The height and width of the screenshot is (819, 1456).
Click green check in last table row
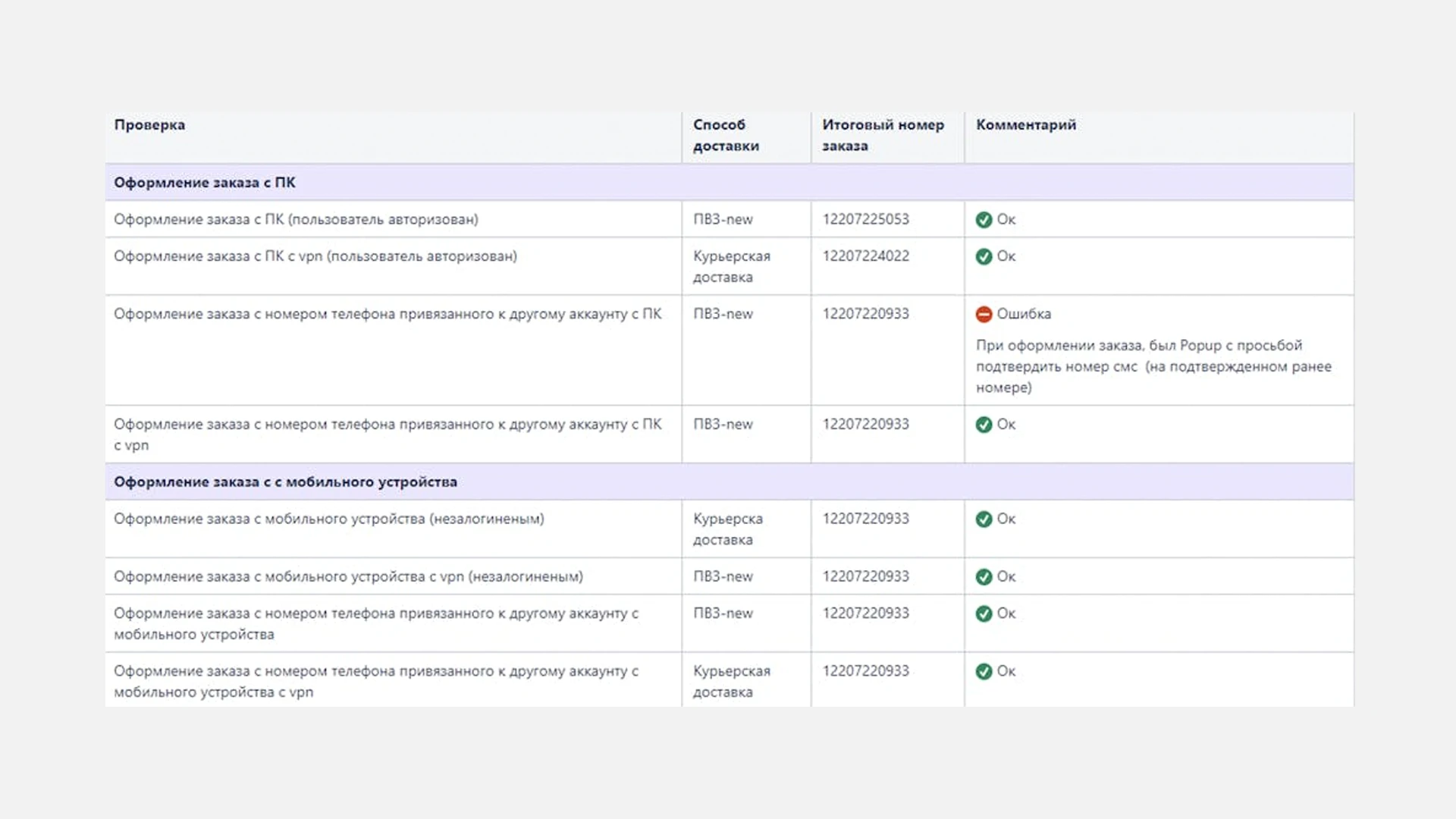[984, 672]
